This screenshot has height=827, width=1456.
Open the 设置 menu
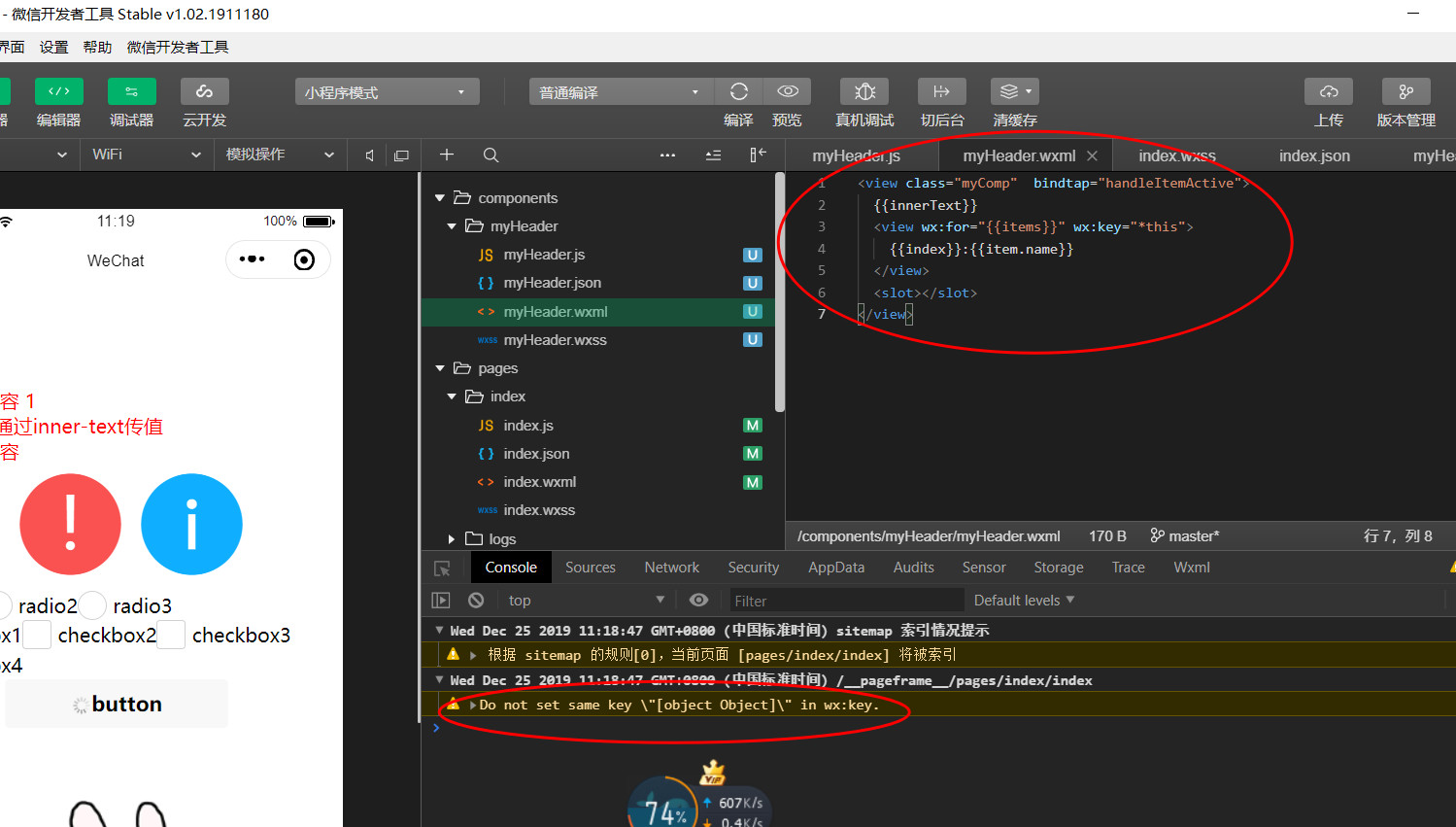(x=54, y=48)
